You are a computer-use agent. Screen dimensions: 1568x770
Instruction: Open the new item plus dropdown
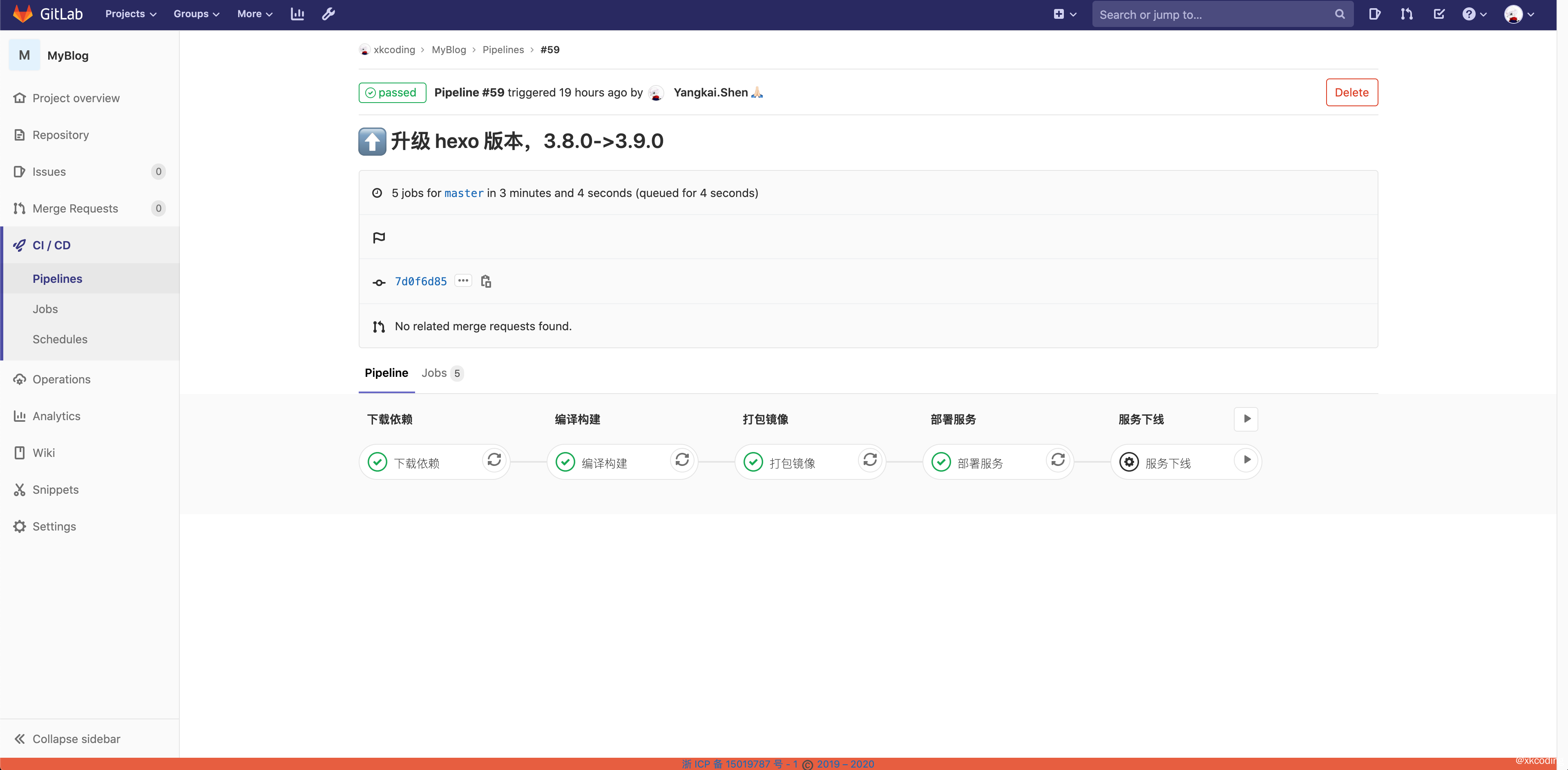tap(1065, 14)
